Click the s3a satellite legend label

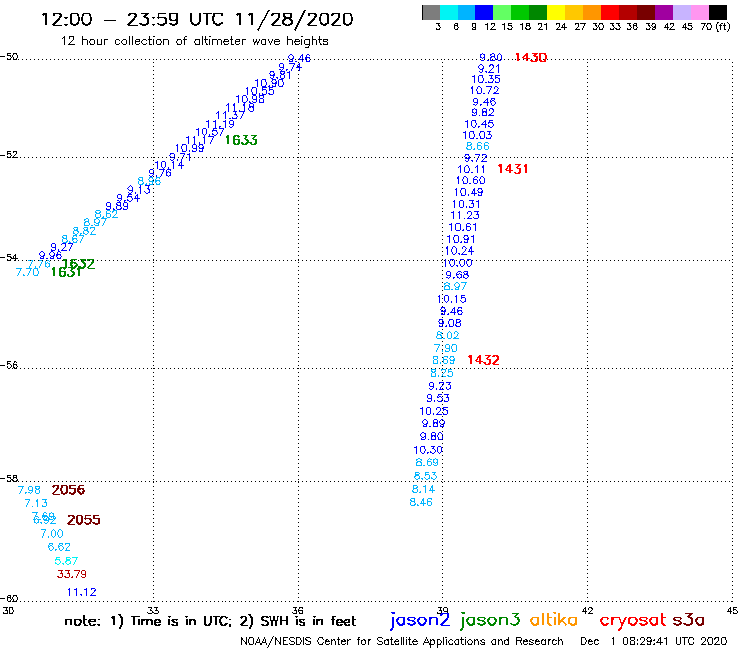[688, 620]
